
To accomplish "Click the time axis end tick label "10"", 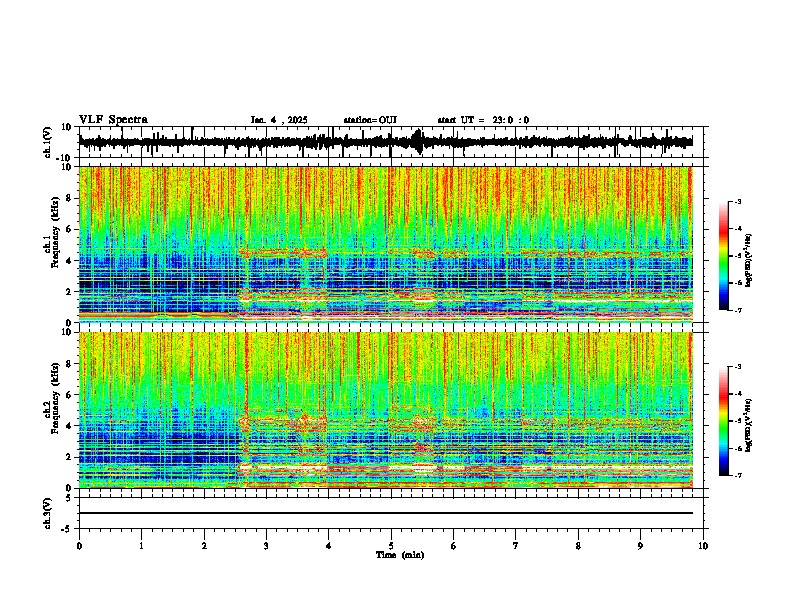I will 703,546.
